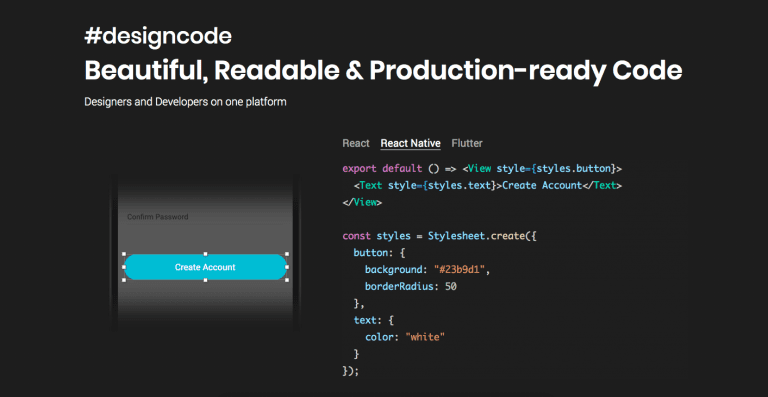Grab the top-left selection handle
Screen dimensions: 768x397
(124, 254)
